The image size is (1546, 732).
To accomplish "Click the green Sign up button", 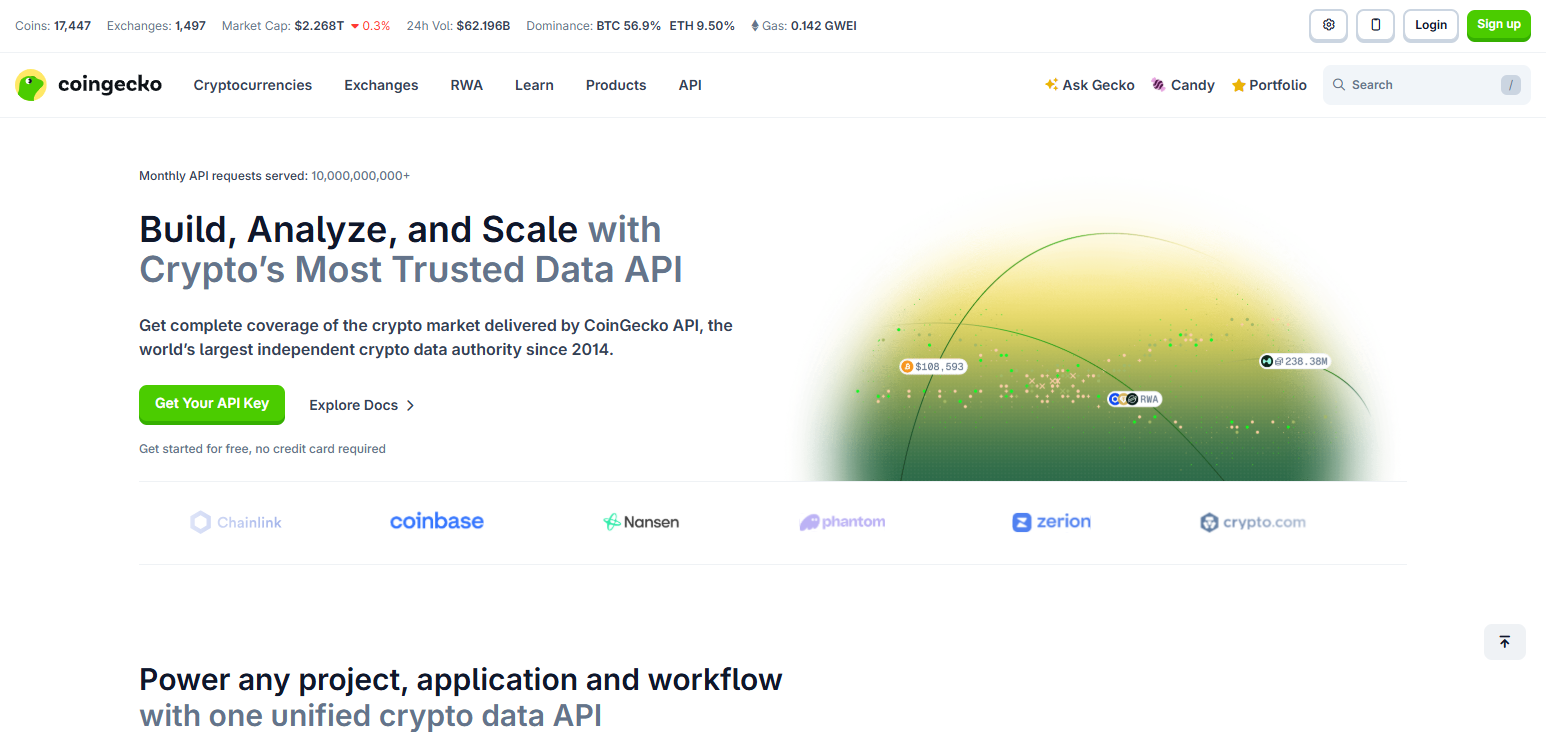I will (1499, 25).
